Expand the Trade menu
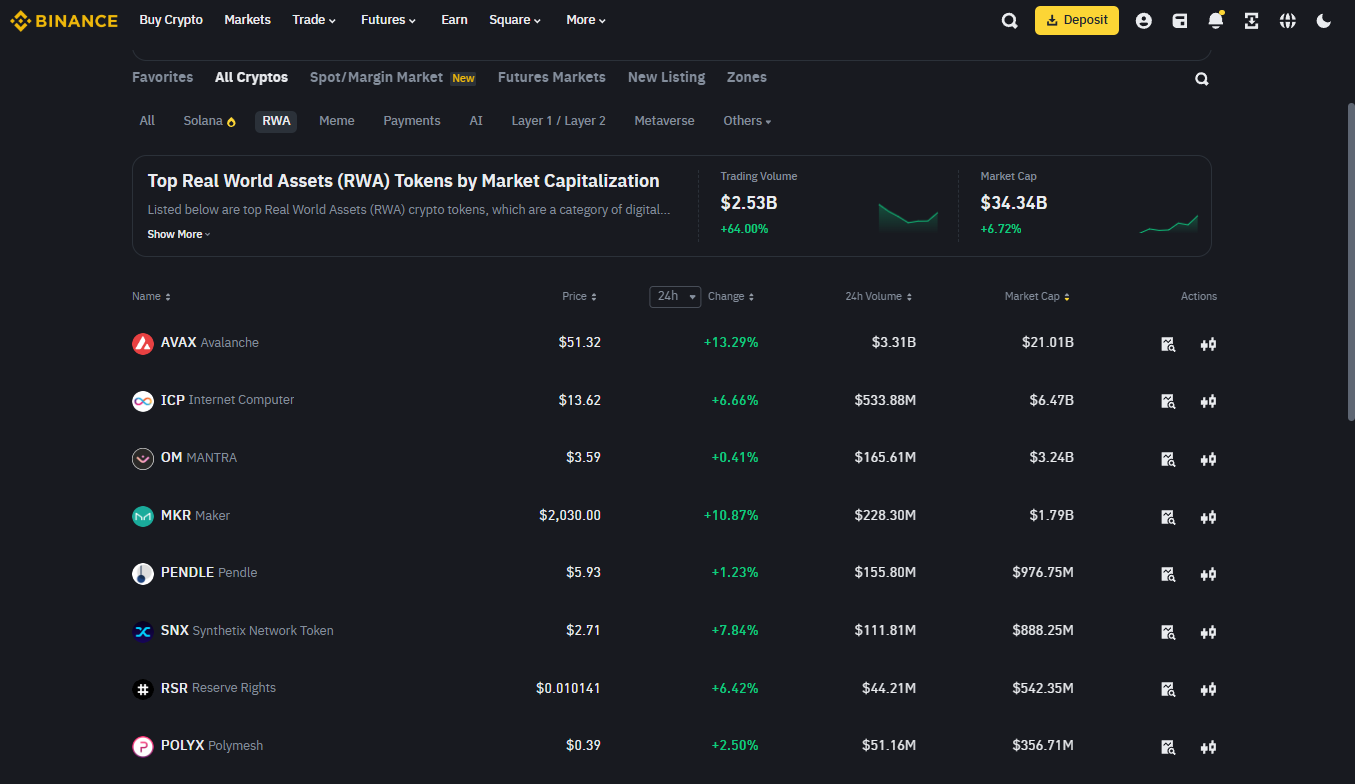1355x784 pixels. coord(314,20)
